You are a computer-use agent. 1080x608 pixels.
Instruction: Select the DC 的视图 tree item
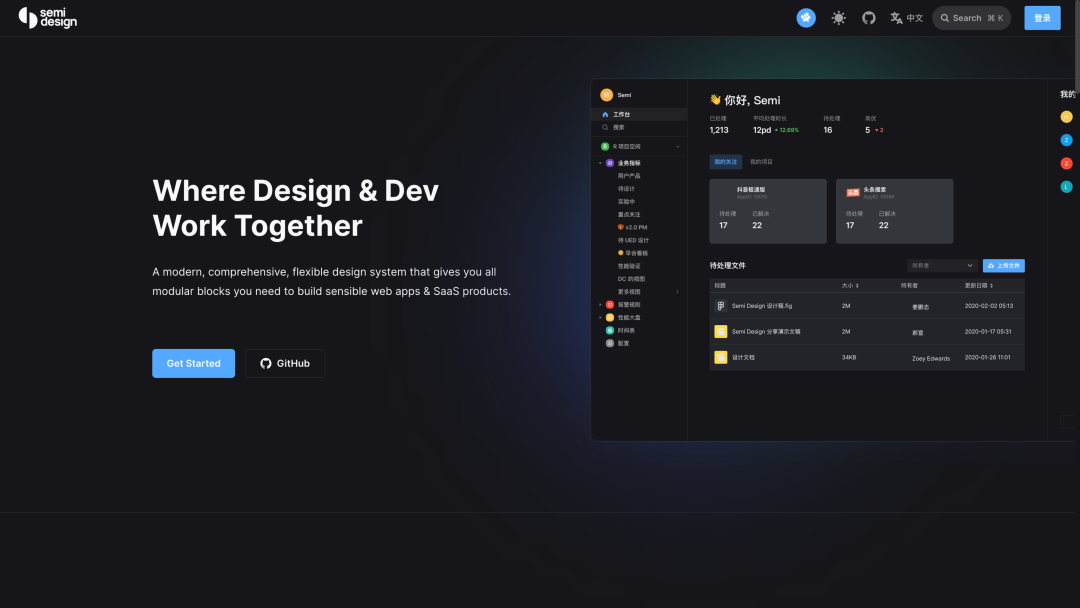click(631, 279)
